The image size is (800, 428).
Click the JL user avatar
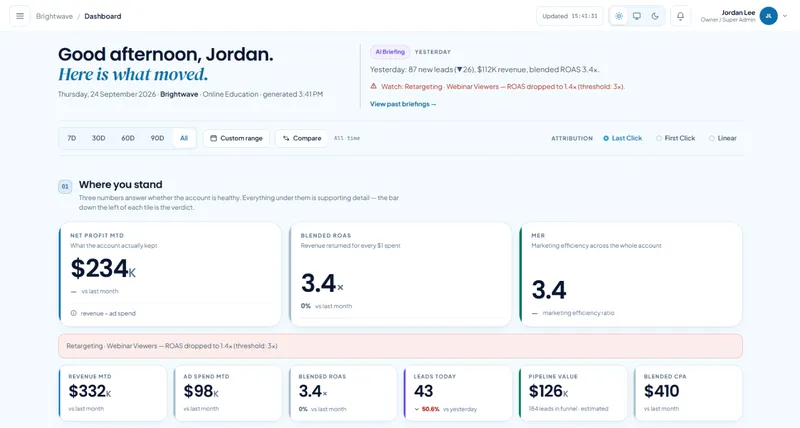(768, 16)
